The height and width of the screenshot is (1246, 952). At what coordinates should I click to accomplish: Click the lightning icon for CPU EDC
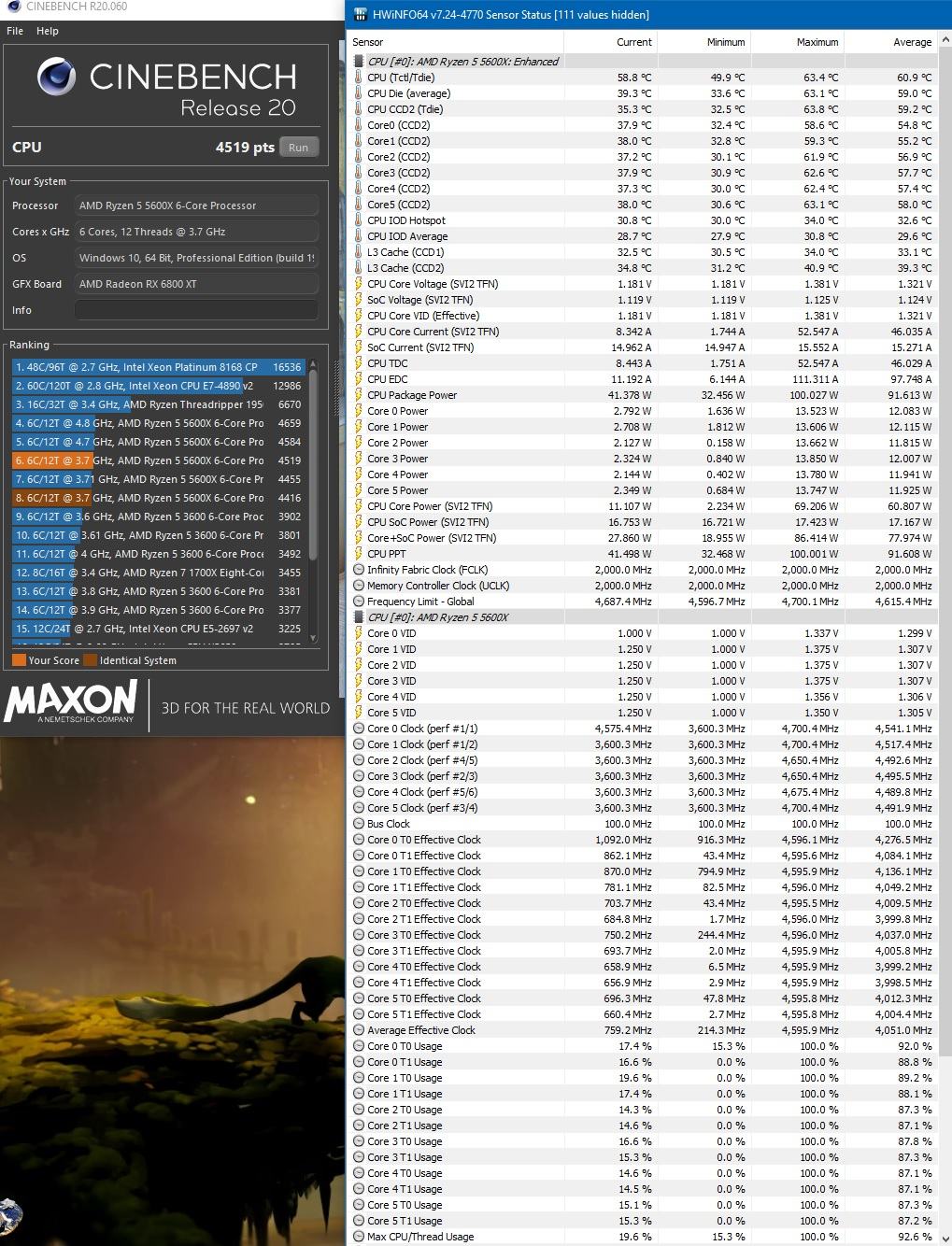click(x=359, y=379)
